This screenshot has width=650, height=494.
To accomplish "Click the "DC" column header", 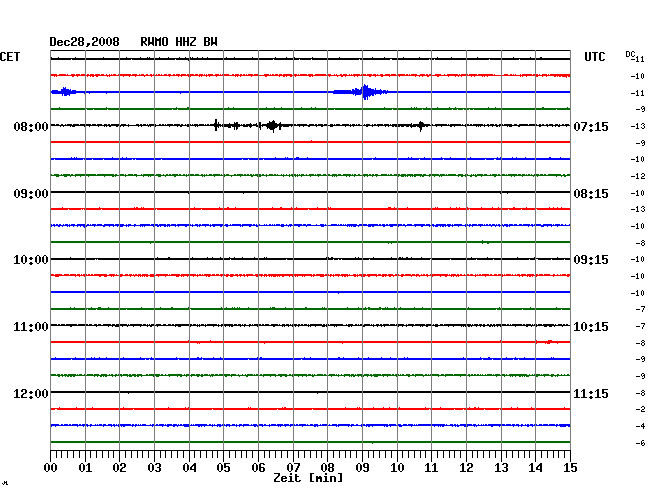I will [x=630, y=54].
